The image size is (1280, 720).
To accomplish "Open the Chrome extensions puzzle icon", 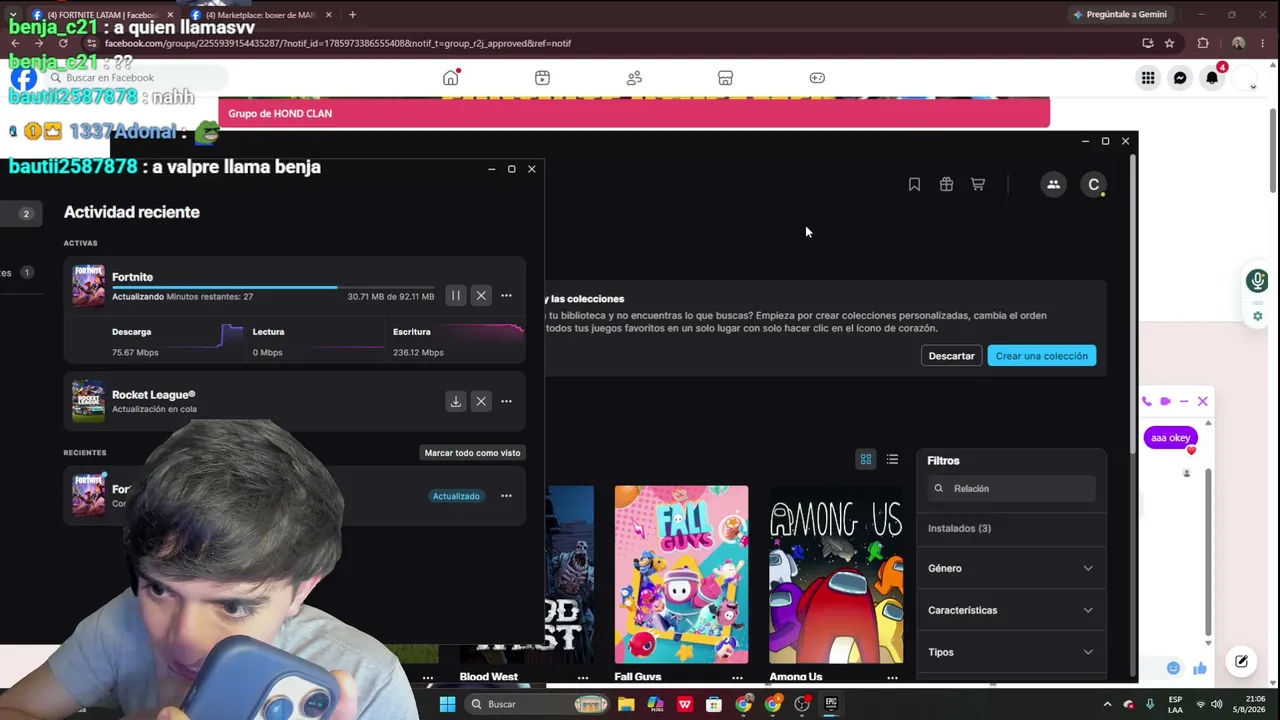I will [x=1203, y=43].
